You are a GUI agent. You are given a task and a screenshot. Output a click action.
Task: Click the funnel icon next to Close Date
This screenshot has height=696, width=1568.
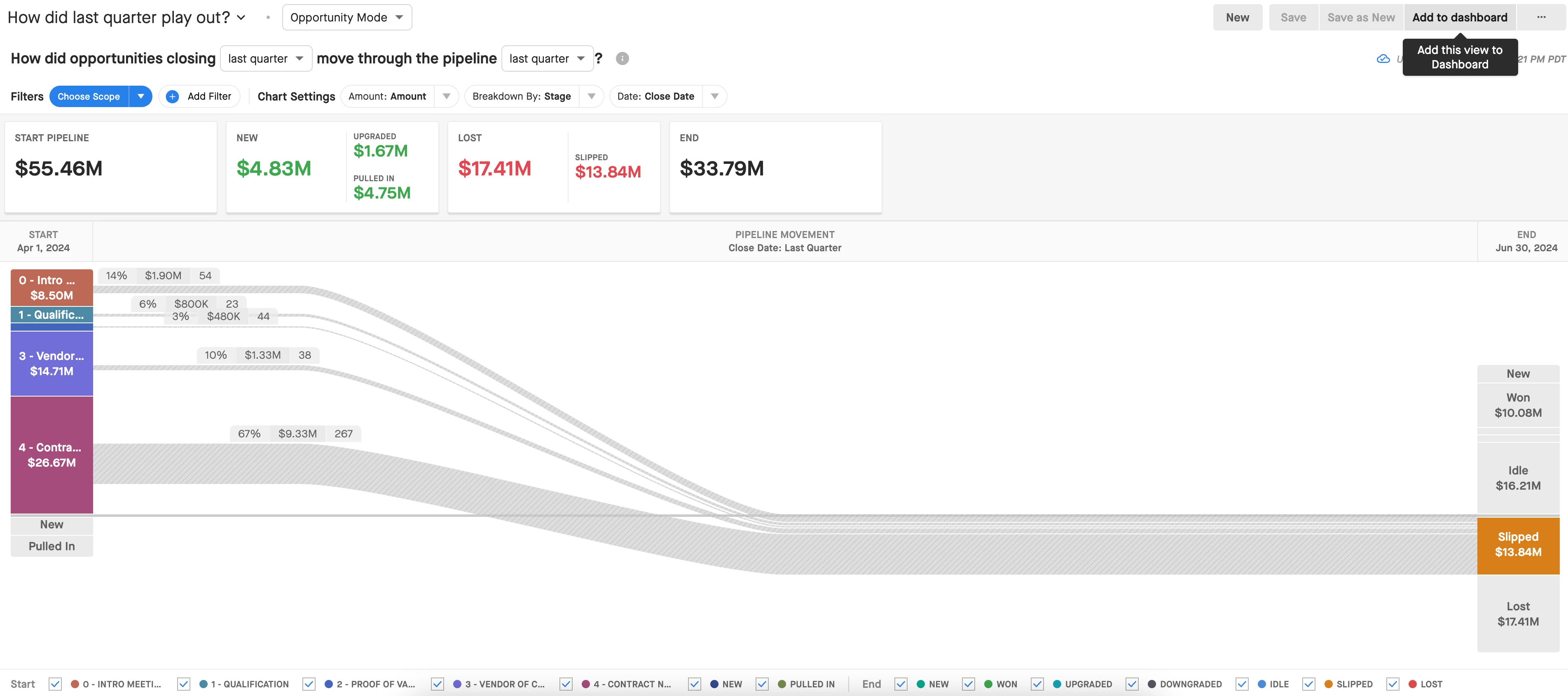pos(715,96)
